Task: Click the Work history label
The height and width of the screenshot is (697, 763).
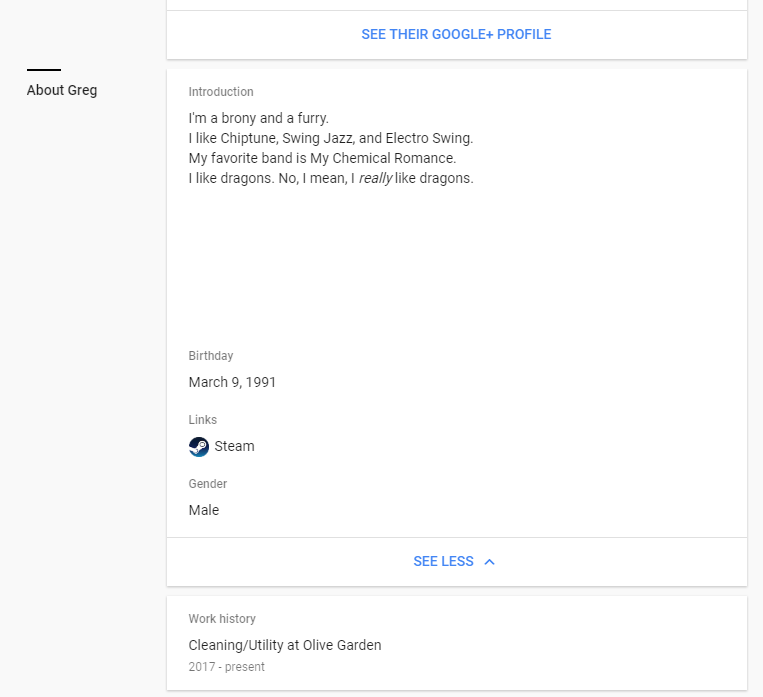Action: coord(222,619)
